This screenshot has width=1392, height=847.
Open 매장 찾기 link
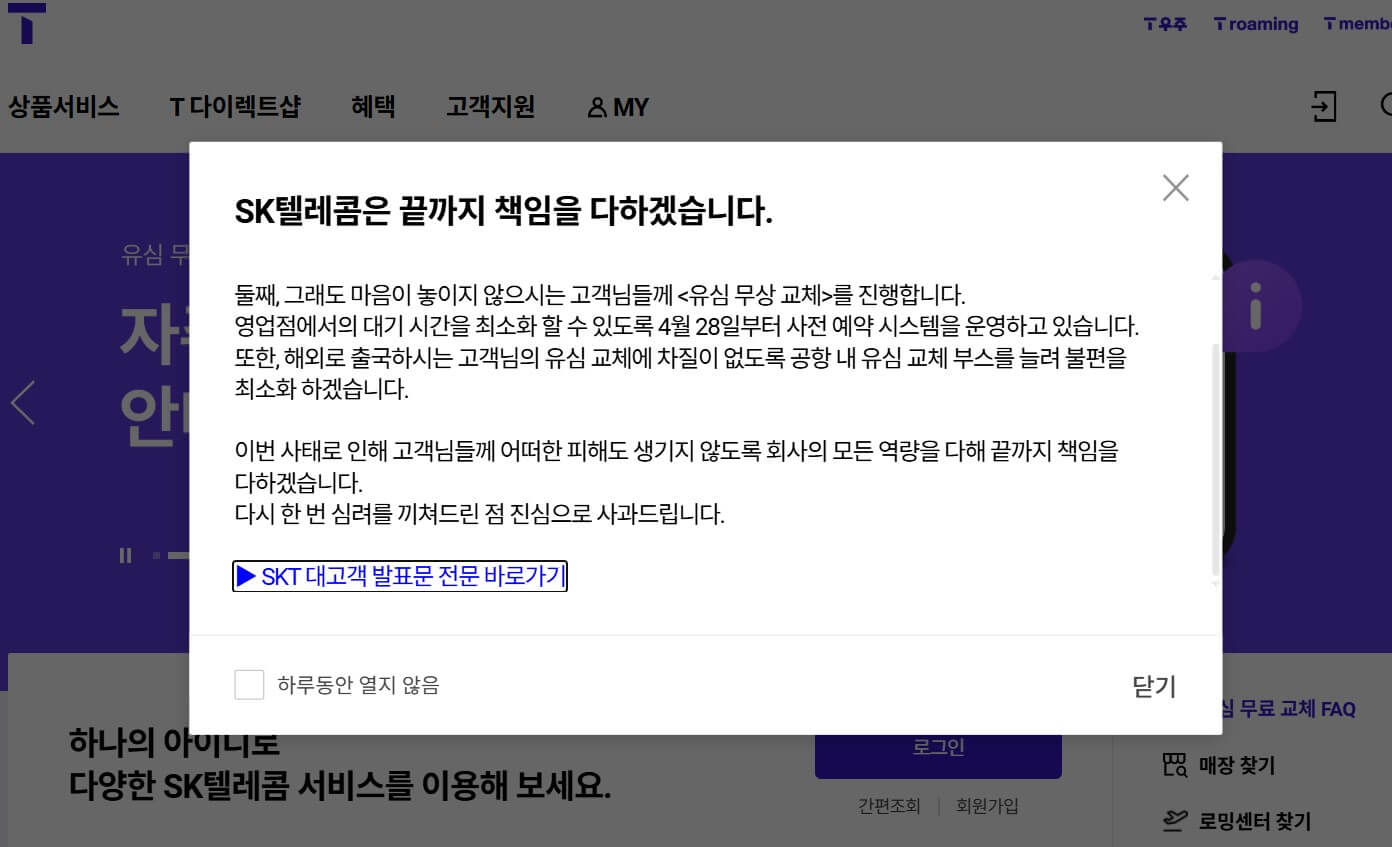1237,766
